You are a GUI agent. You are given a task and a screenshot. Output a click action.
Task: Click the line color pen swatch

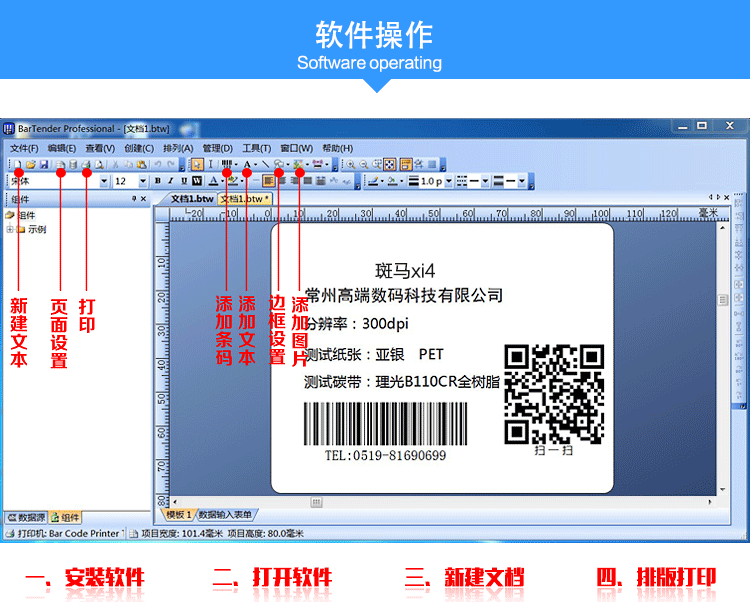[374, 181]
